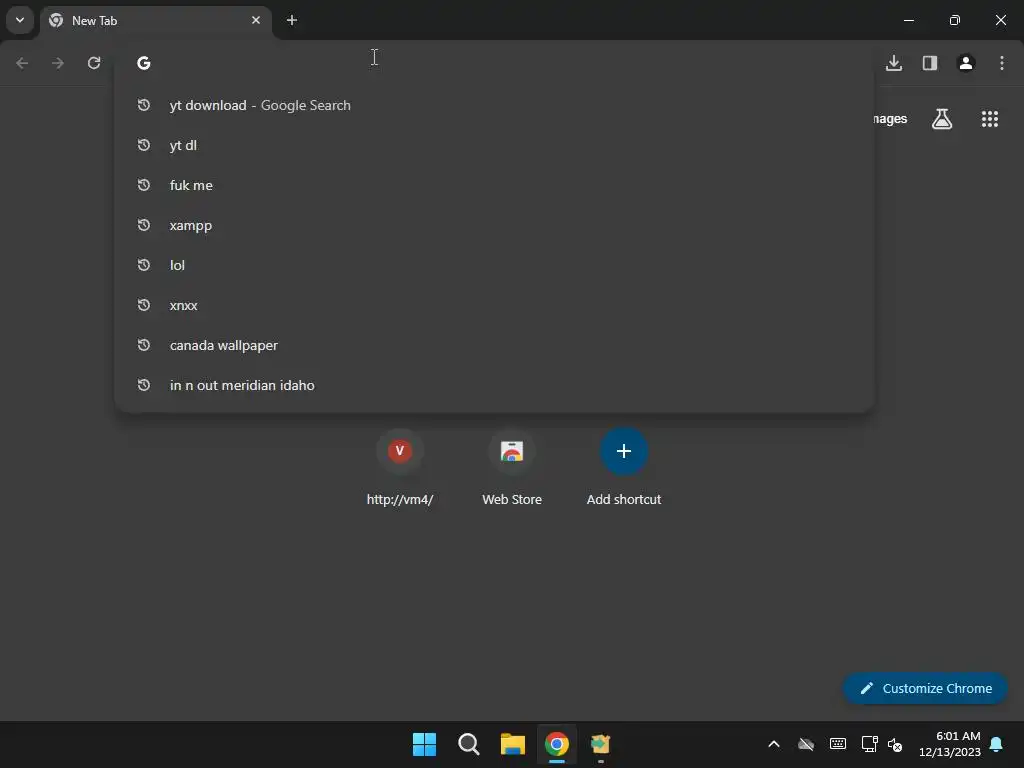The image size is (1024, 768).
Task: Open the Google apps grid
Action: tap(990, 119)
